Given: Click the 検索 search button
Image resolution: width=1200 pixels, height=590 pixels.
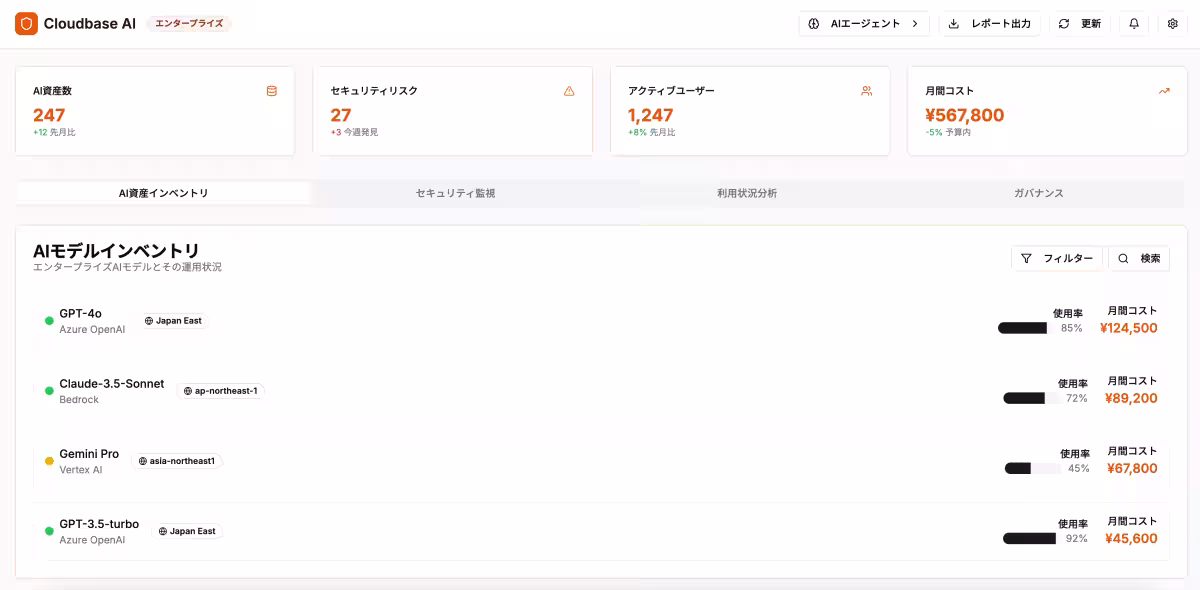Looking at the screenshot, I should 1139,258.
